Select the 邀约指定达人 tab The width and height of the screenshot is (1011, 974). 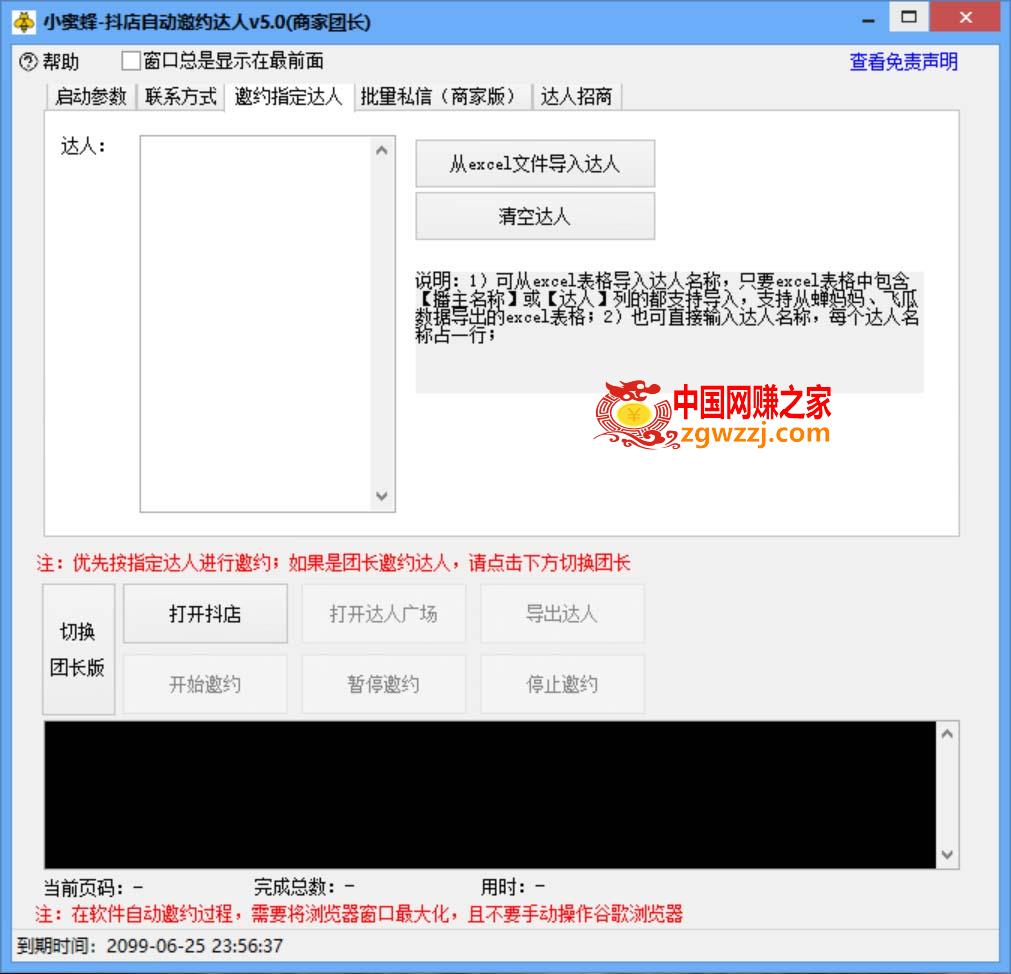[x=288, y=97]
